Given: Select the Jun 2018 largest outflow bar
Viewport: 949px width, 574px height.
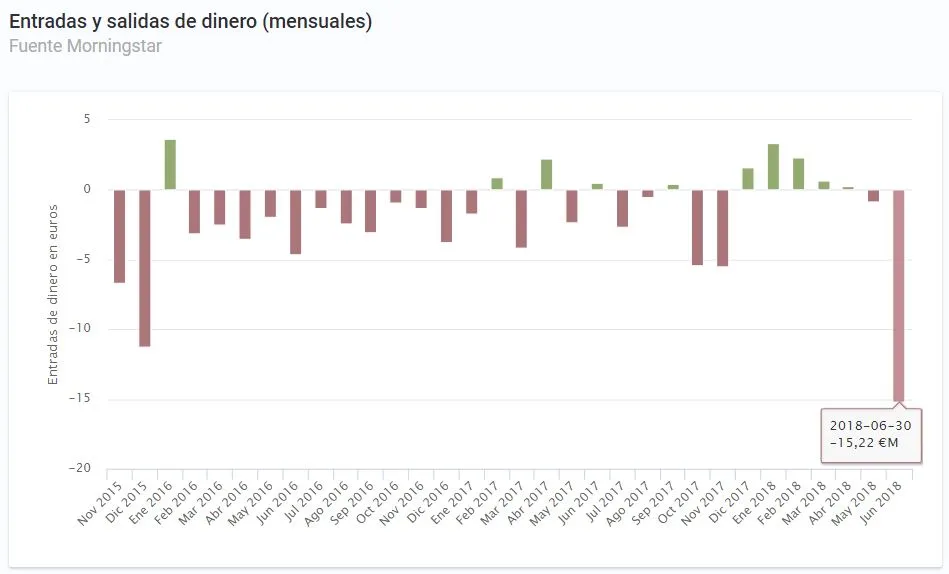Looking at the screenshot, I should click(x=898, y=295).
